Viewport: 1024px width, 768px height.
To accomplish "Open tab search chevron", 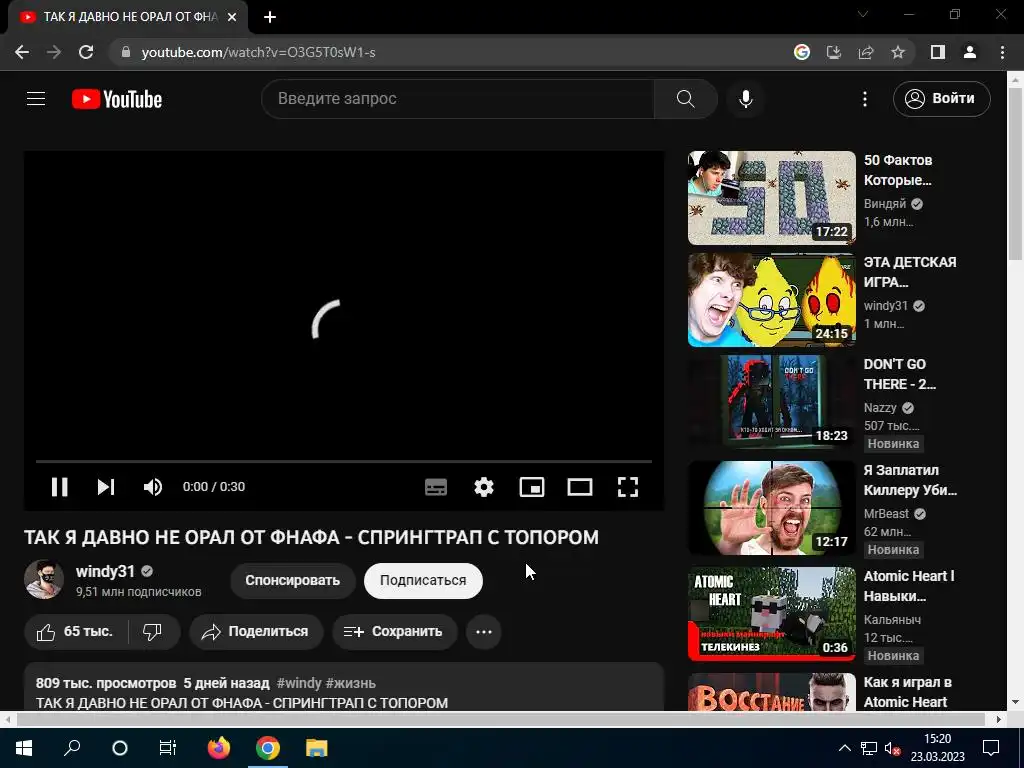I will [863, 14].
